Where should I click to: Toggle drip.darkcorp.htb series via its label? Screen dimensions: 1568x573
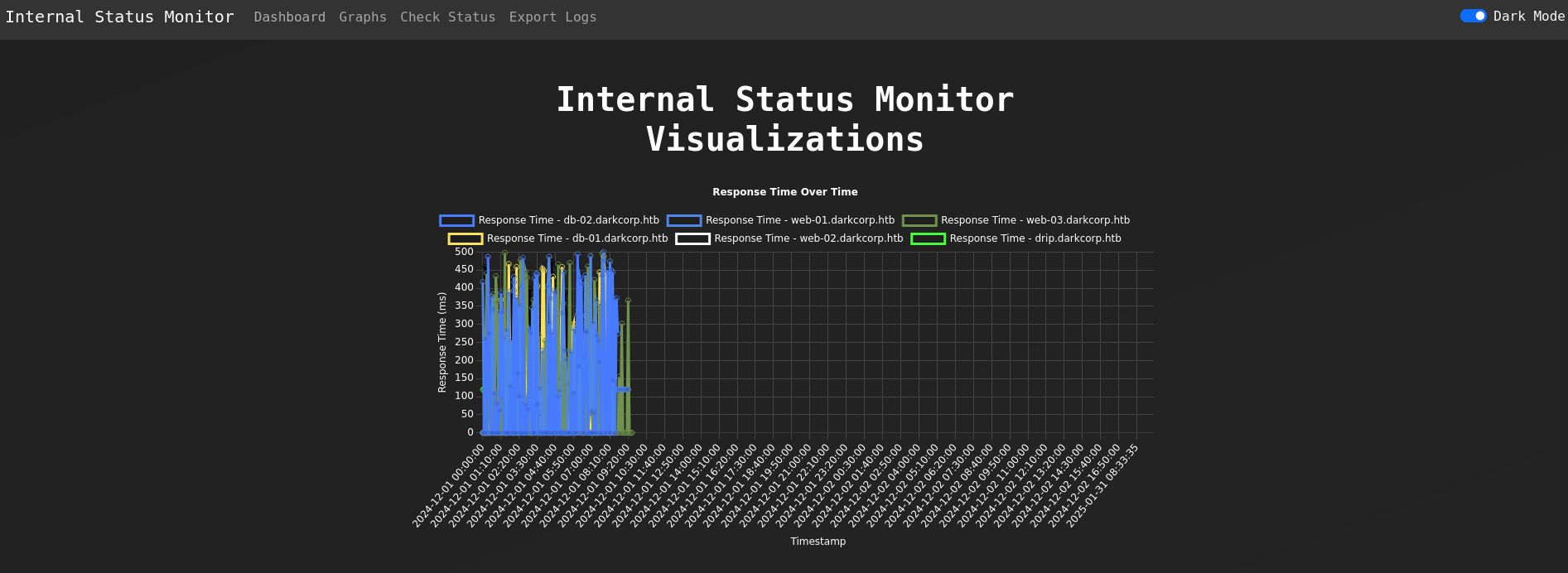(x=1035, y=239)
